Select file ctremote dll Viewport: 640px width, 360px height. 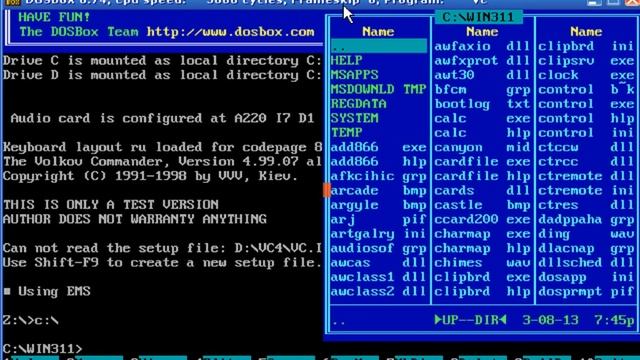586,176
